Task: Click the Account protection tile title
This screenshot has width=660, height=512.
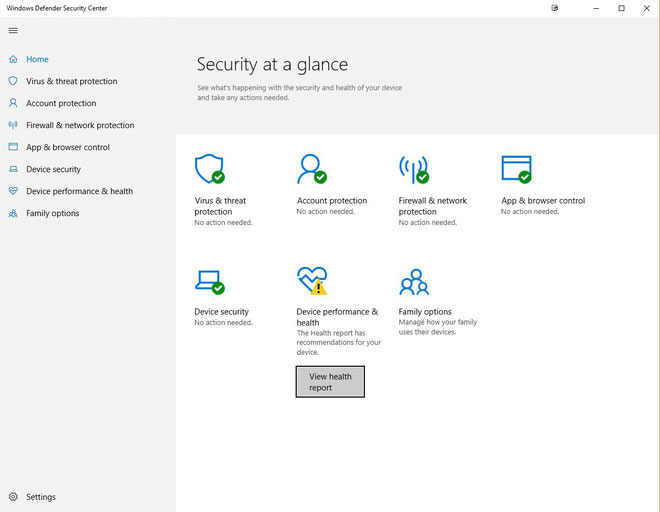Action: 332,201
